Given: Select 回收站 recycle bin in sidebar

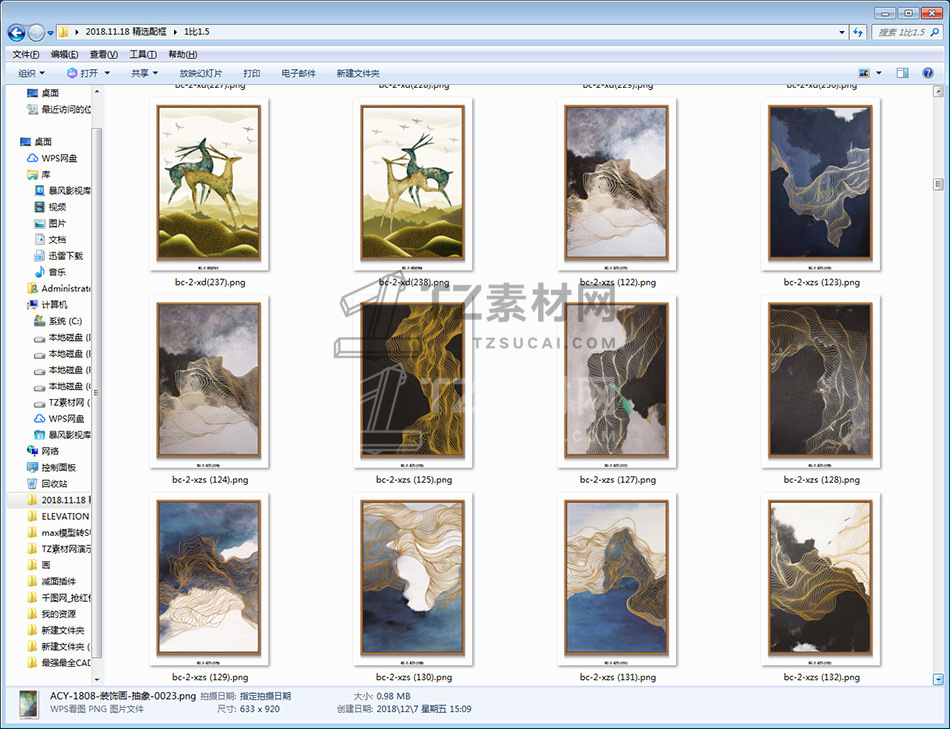Looking at the screenshot, I should pyautogui.click(x=54, y=483).
